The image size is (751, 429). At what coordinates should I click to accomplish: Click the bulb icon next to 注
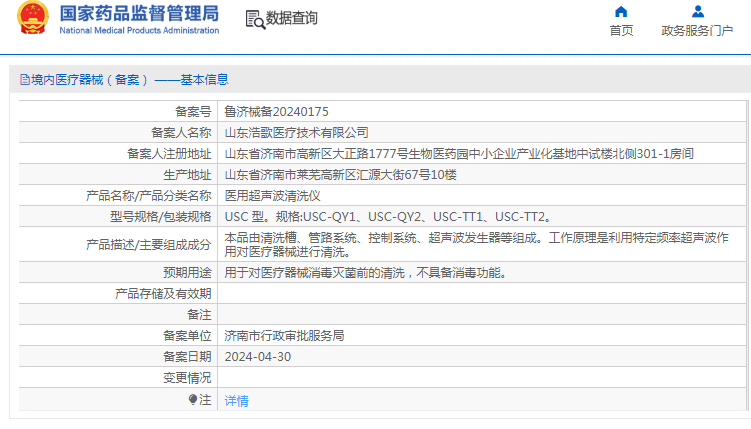193,399
